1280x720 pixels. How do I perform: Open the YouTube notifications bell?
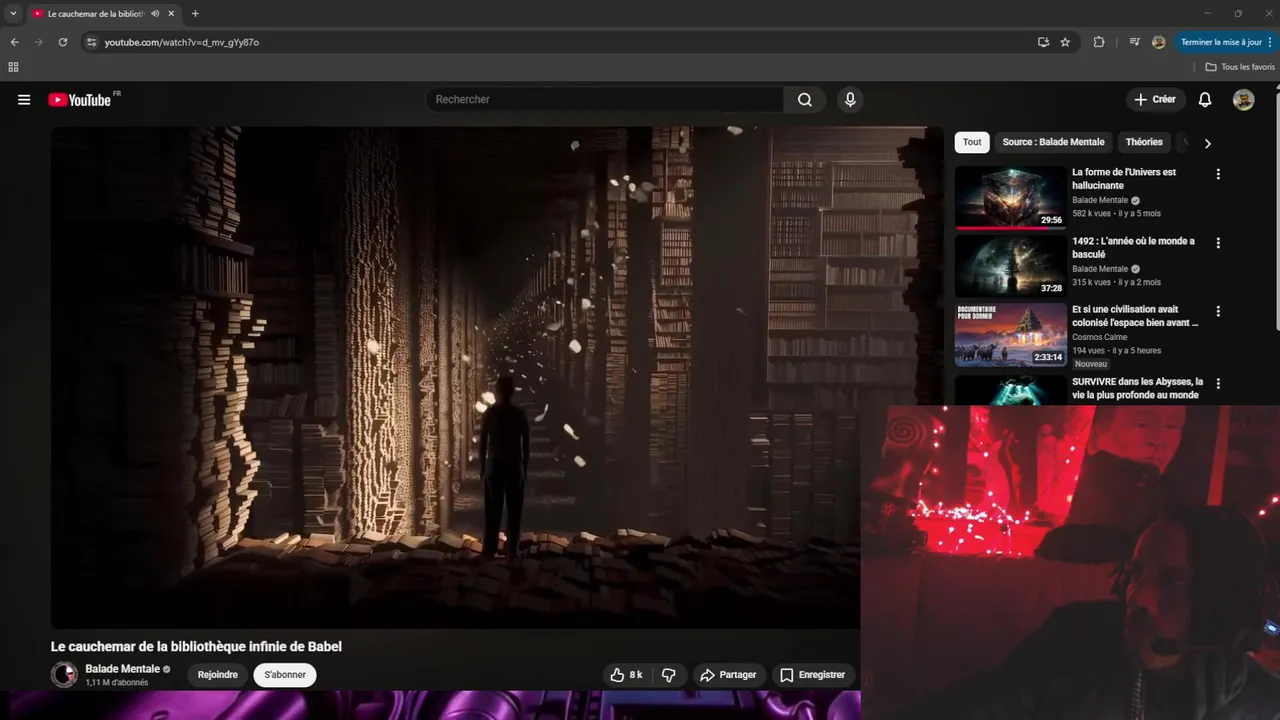(x=1205, y=100)
